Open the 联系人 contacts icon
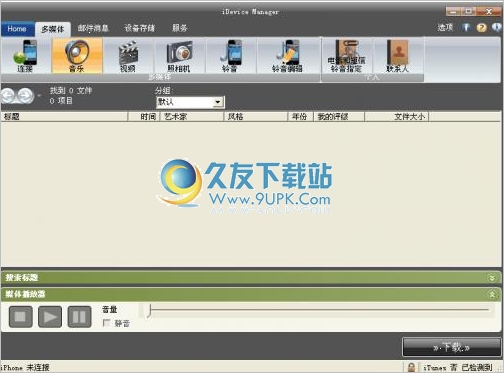 click(398, 55)
